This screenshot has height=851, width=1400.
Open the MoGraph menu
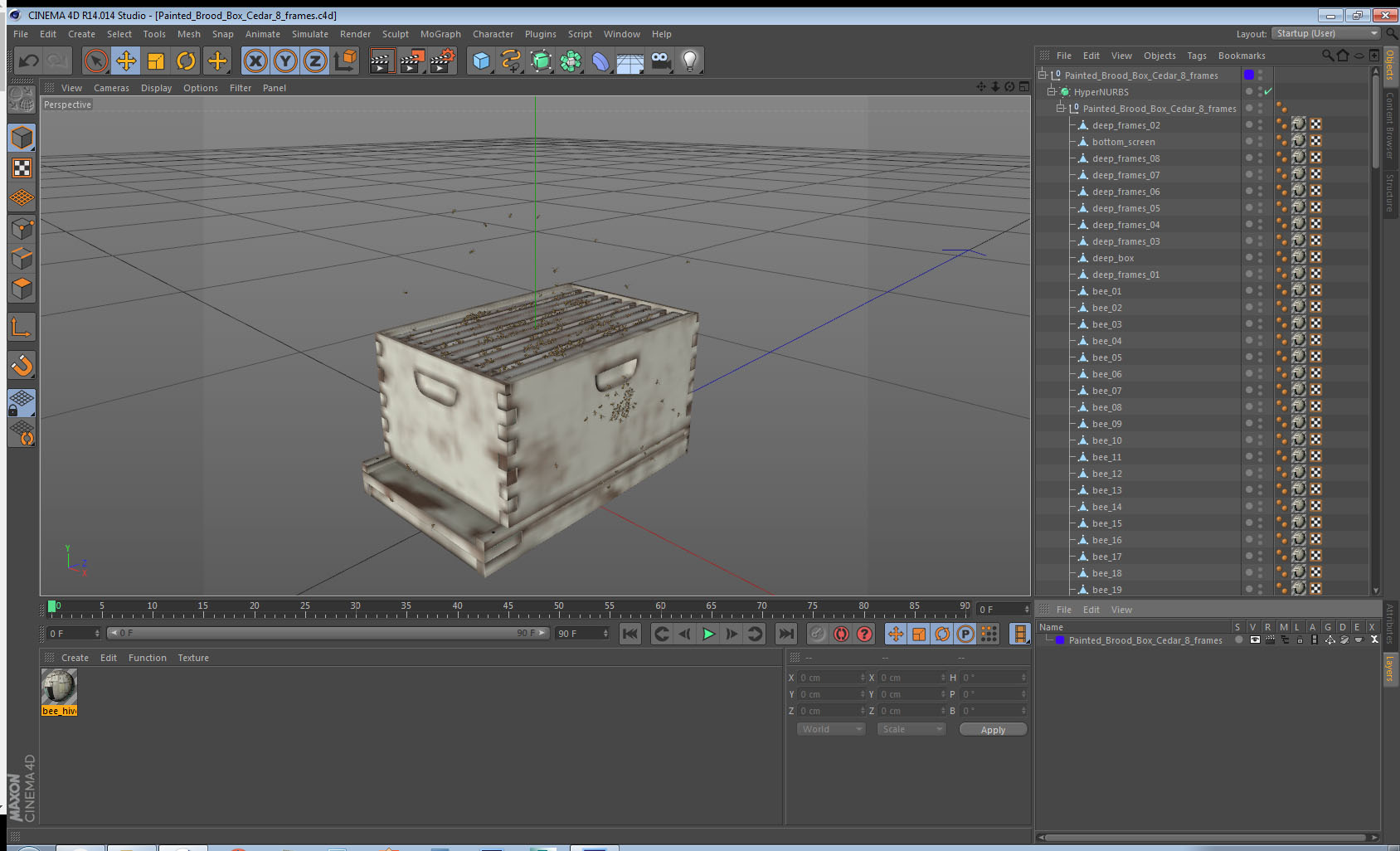[x=440, y=34]
